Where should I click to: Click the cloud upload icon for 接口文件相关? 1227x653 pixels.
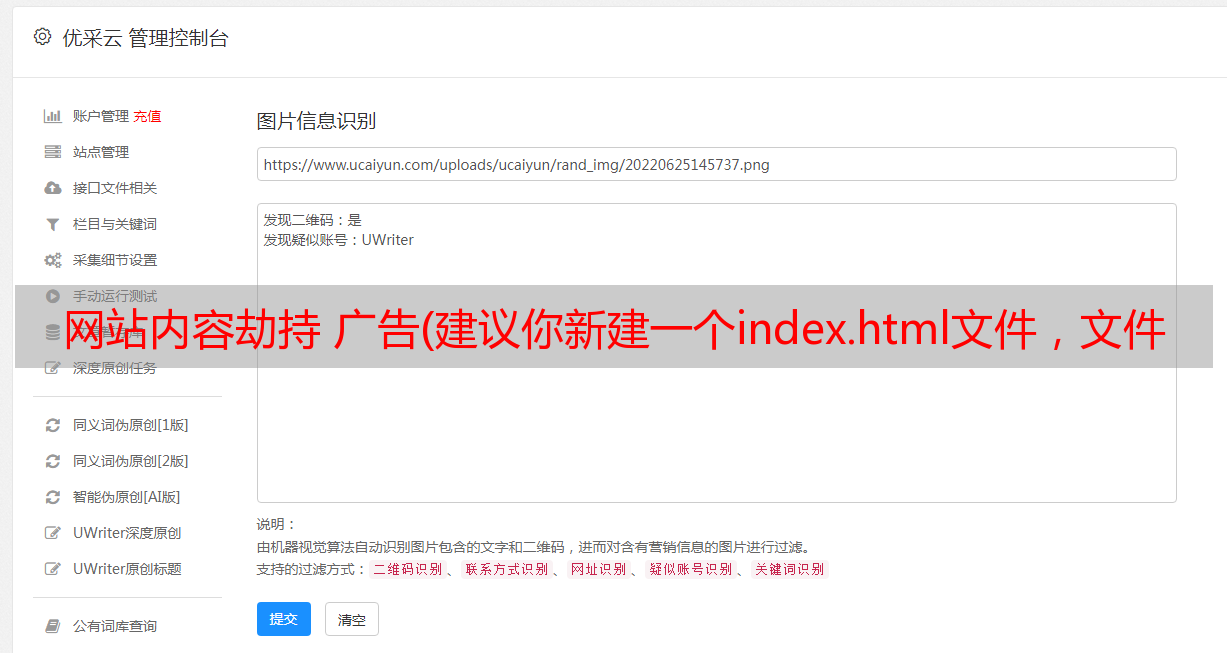(x=53, y=188)
